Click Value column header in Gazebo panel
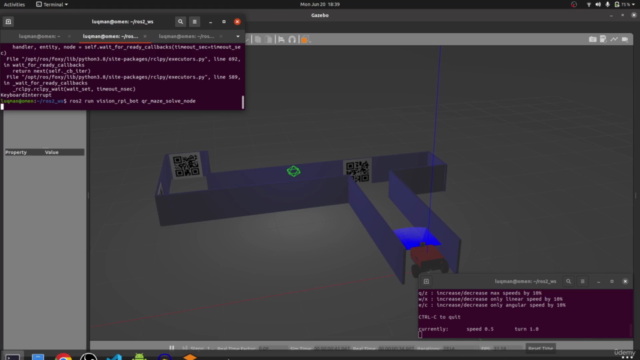Screen dimensions: 640x360 click(52, 152)
